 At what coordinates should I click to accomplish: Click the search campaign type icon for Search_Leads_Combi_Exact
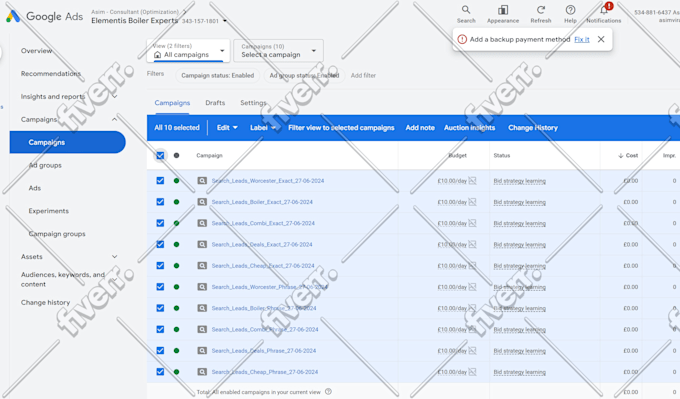(x=202, y=223)
